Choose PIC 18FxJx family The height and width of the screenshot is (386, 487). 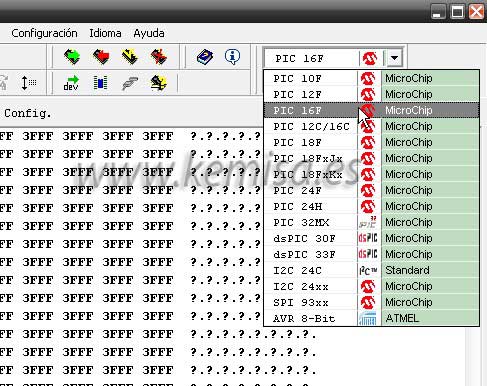click(371, 158)
